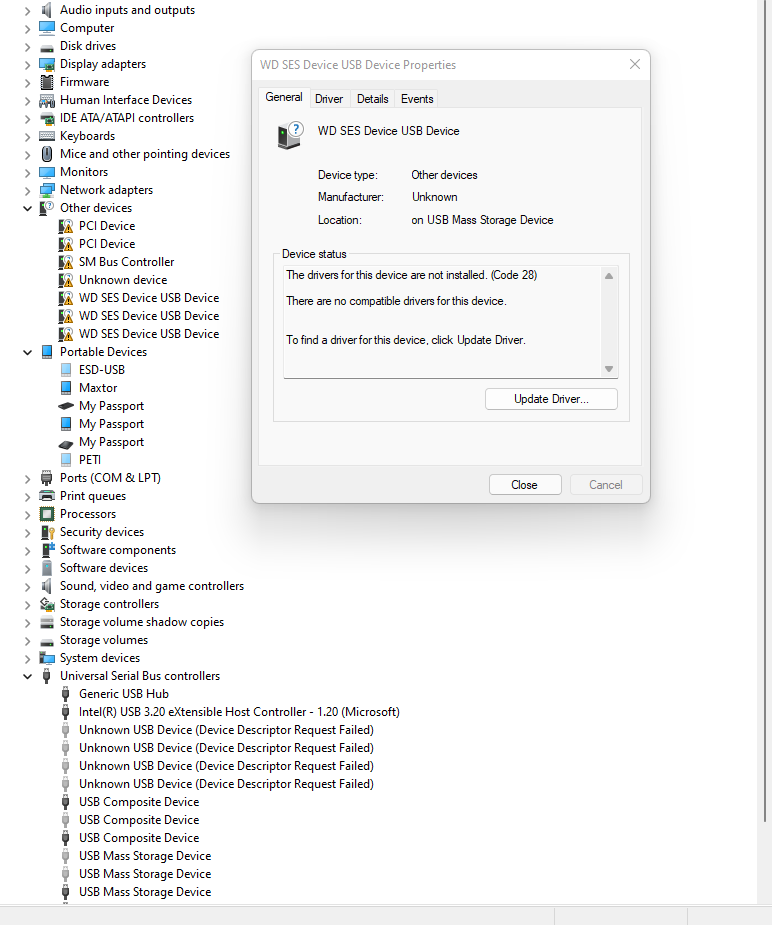Select the last My Passport entry
The width and height of the screenshot is (772, 925).
(x=111, y=442)
